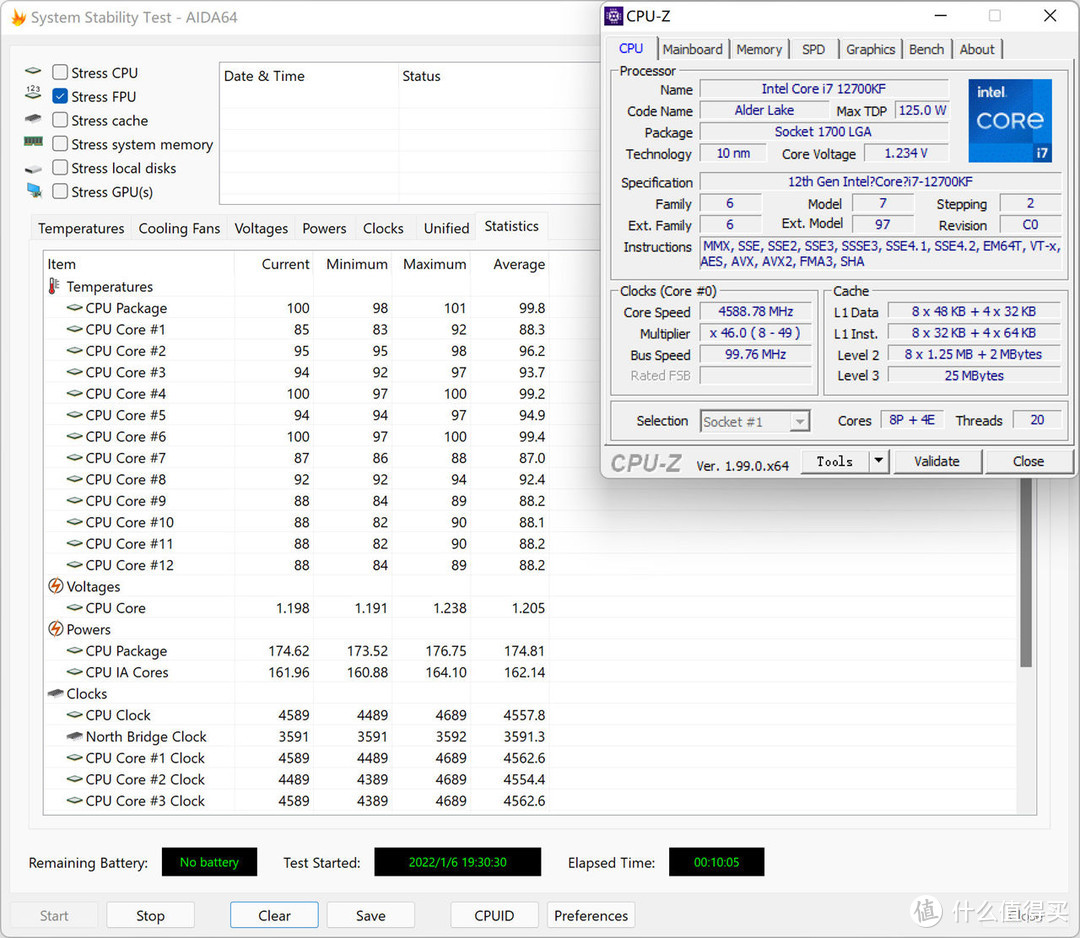
Task: Enable Stress system memory checkbox
Action: [x=60, y=145]
